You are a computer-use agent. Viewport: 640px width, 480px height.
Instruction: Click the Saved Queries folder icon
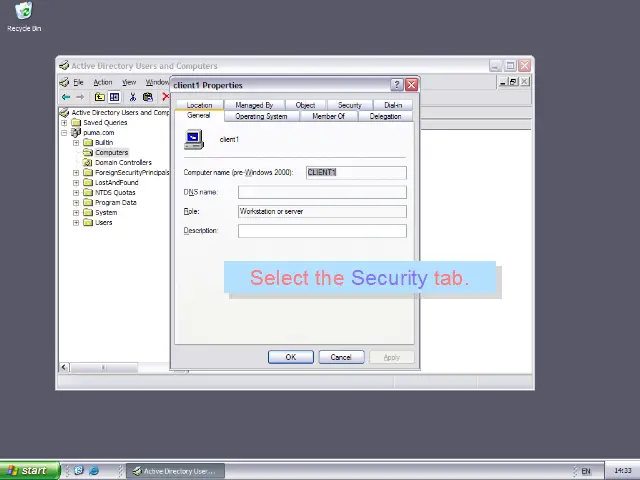[76, 122]
